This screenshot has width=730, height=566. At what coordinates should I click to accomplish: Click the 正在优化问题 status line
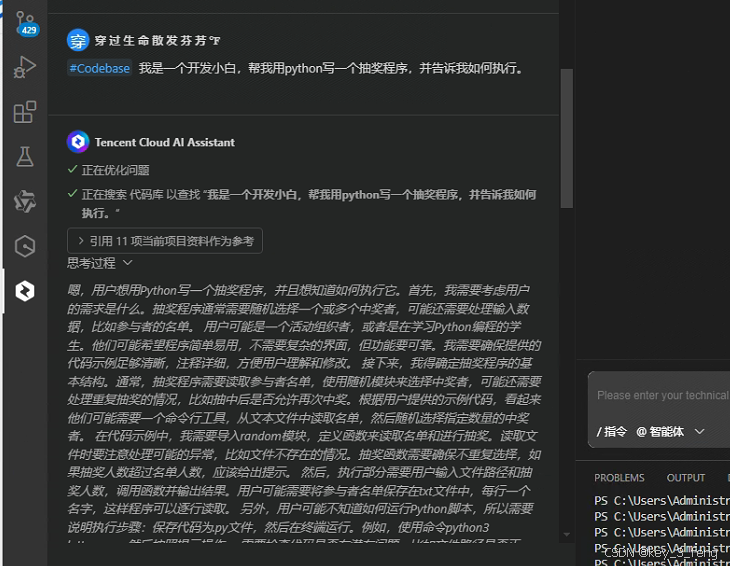click(x=108, y=170)
